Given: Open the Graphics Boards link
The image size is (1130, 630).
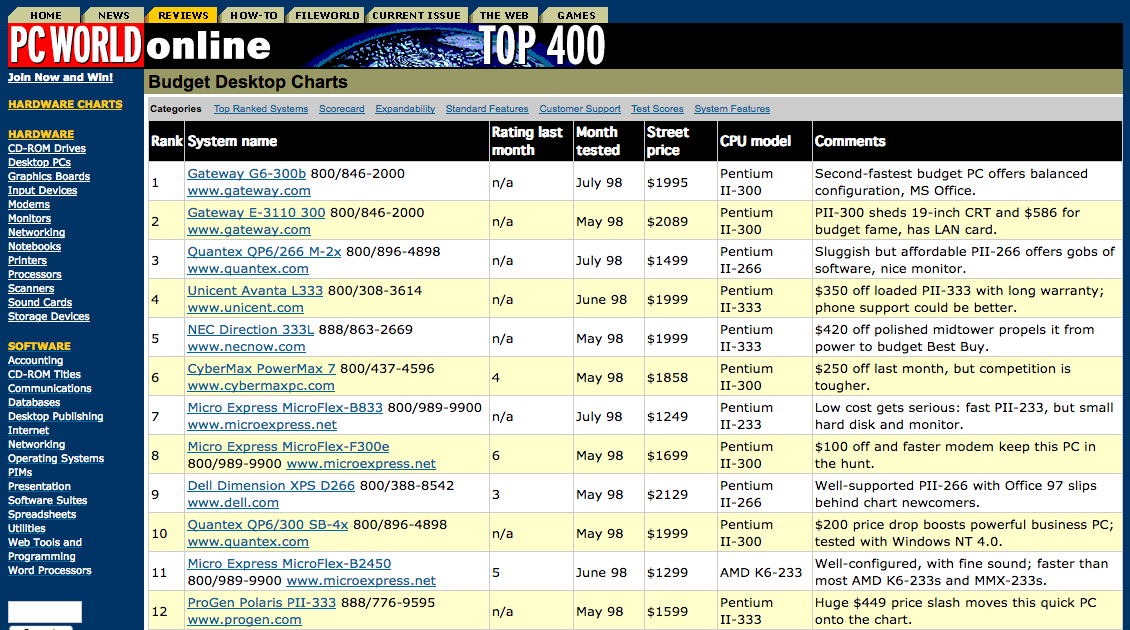Looking at the screenshot, I should [49, 177].
